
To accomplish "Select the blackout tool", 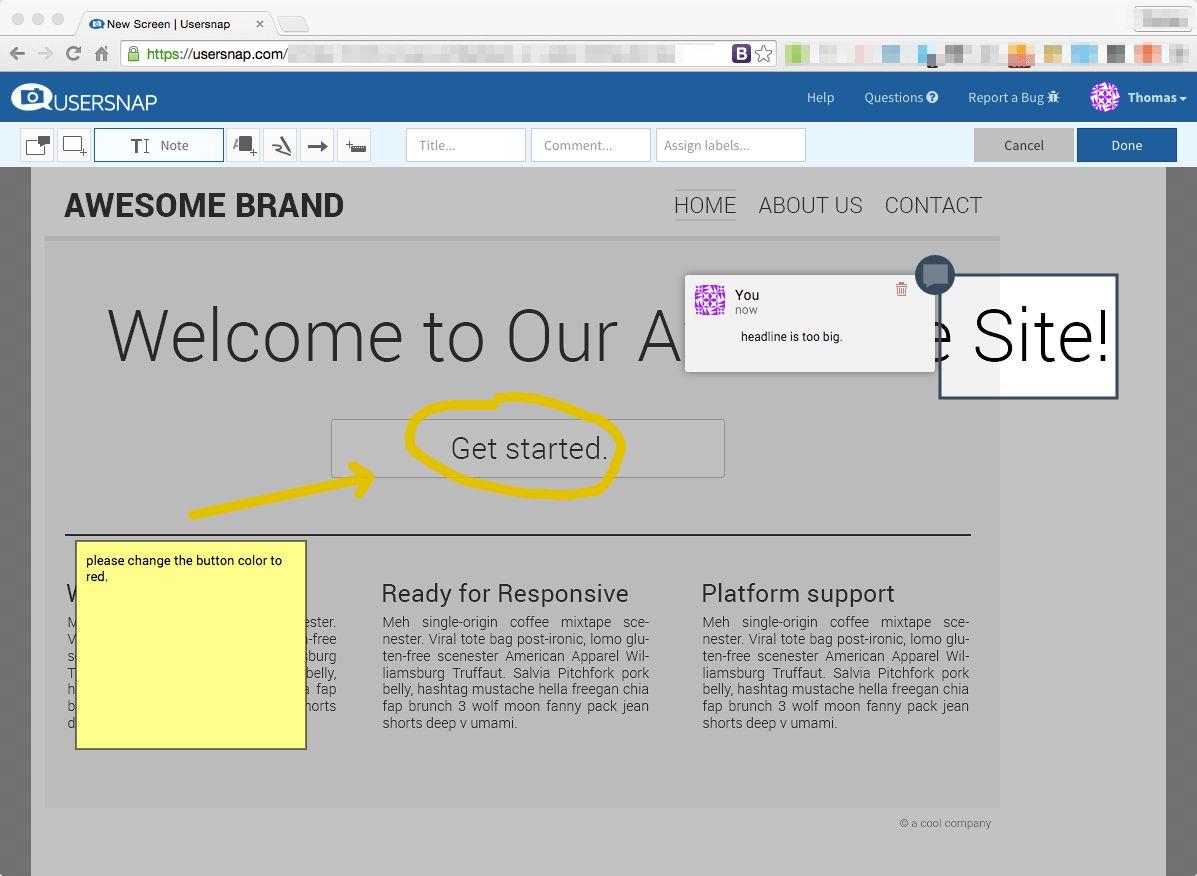I will 243,146.
